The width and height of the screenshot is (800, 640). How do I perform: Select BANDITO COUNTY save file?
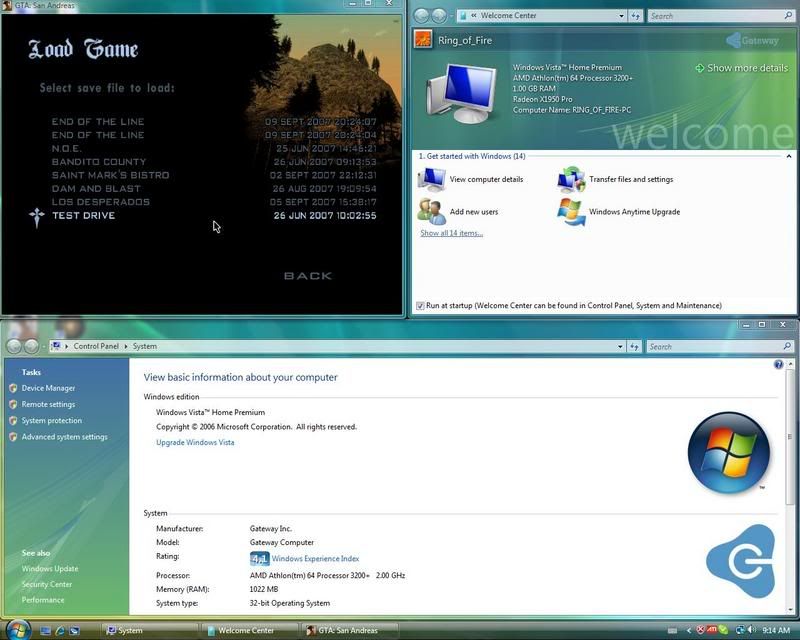coord(214,162)
